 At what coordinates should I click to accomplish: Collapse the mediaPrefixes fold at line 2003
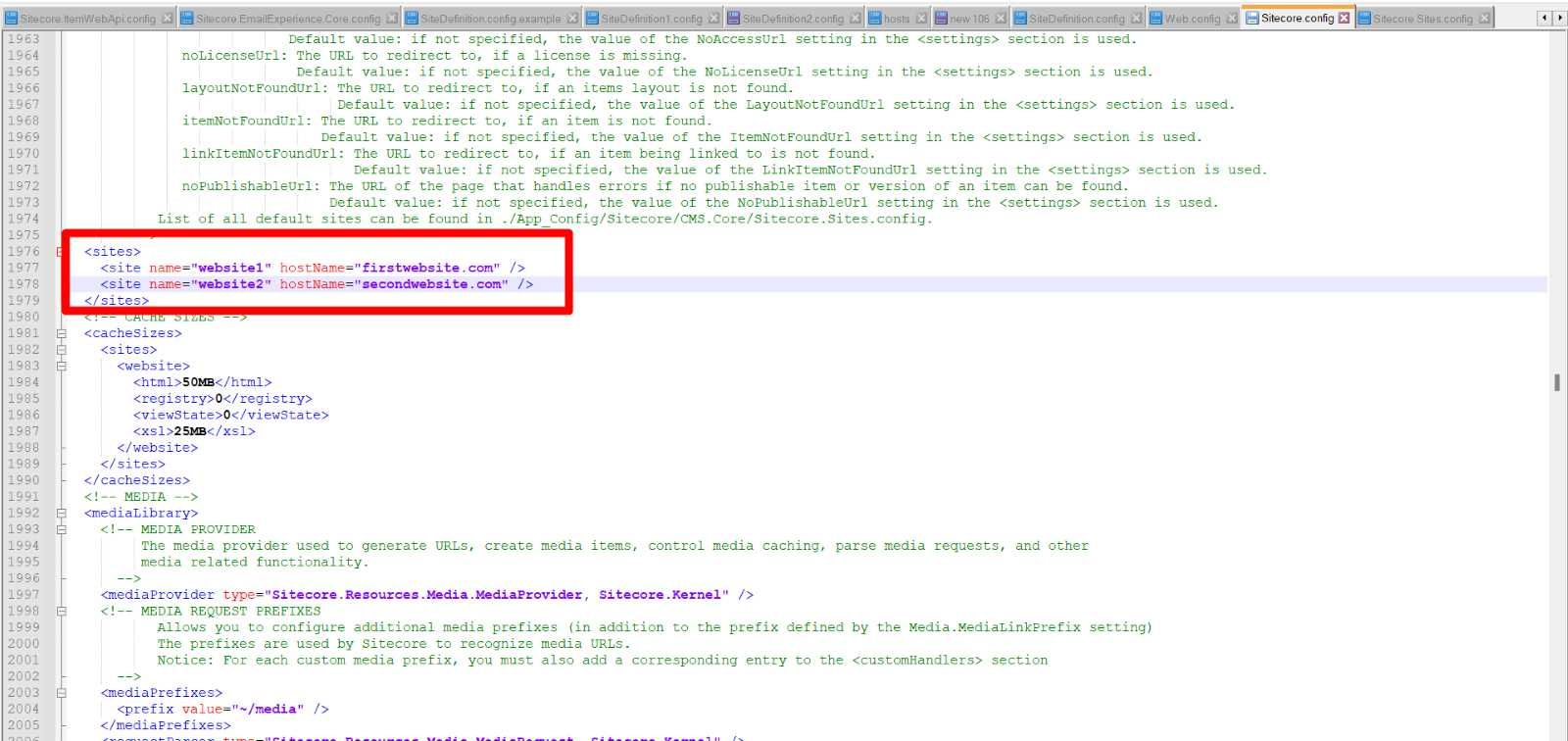(x=61, y=693)
